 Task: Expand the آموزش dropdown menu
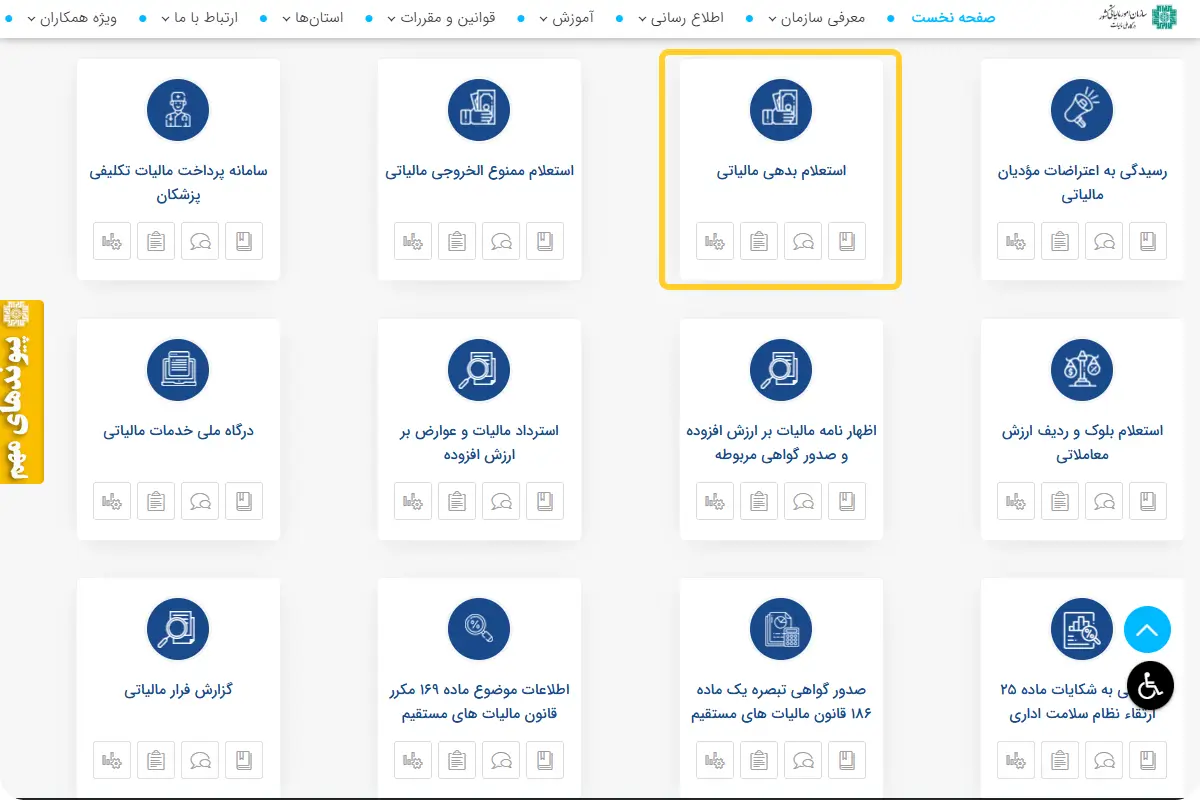coord(566,18)
